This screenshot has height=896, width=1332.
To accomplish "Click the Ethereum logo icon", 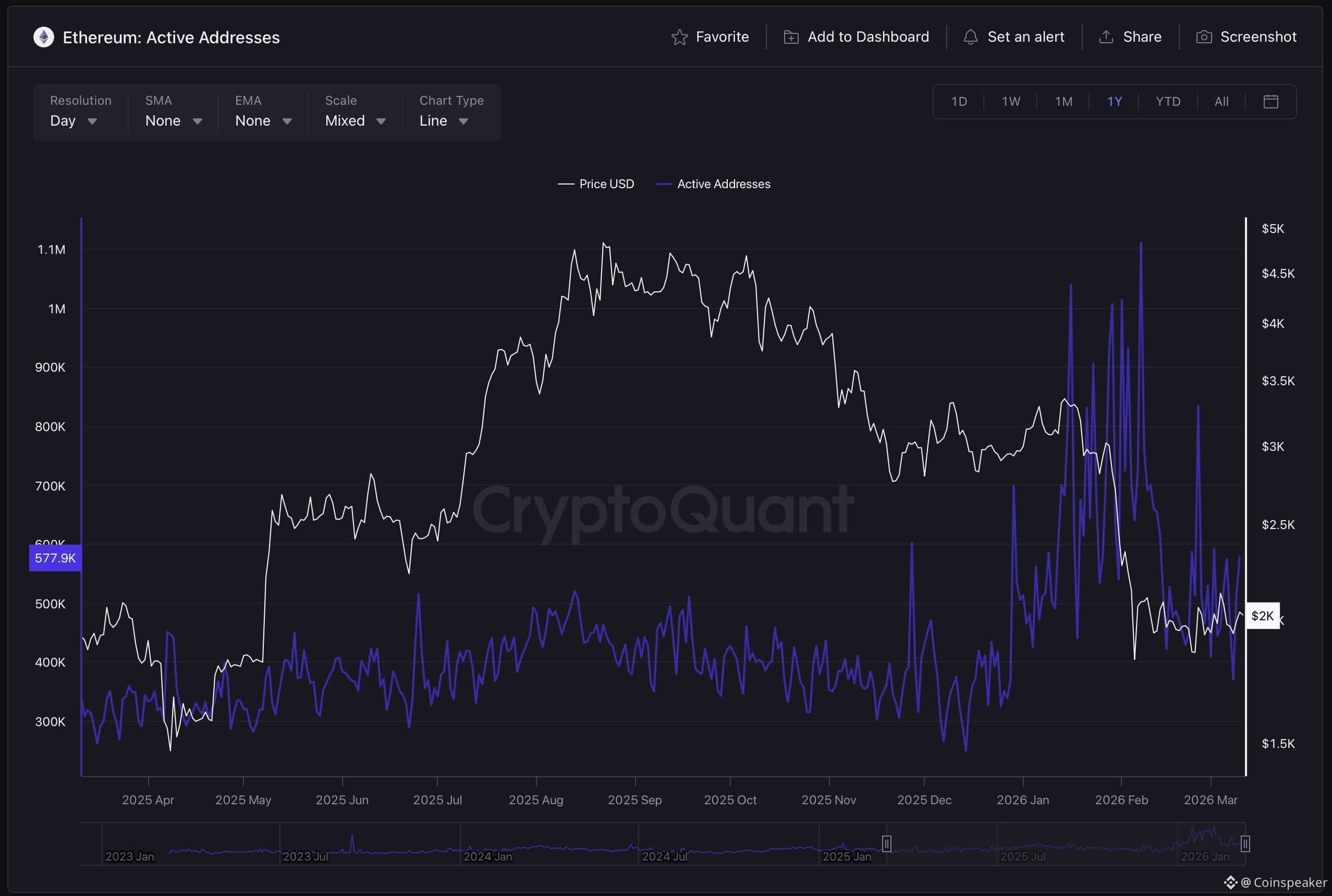I will (43, 38).
